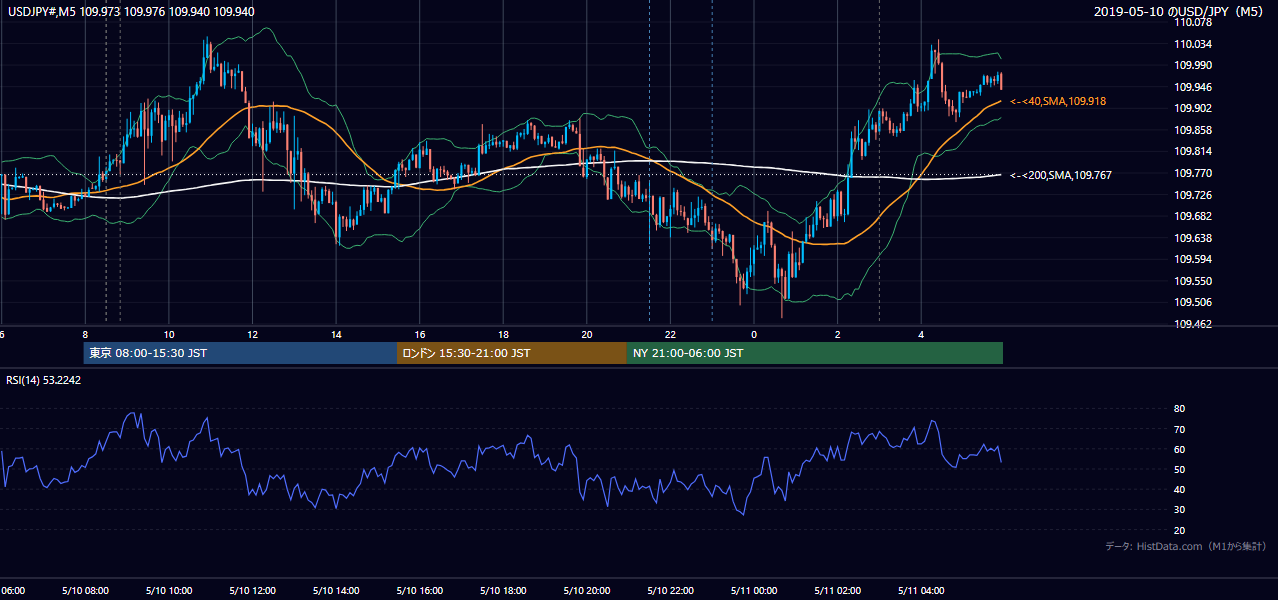Click the 5/10 14:00 bottom time label

336,591
